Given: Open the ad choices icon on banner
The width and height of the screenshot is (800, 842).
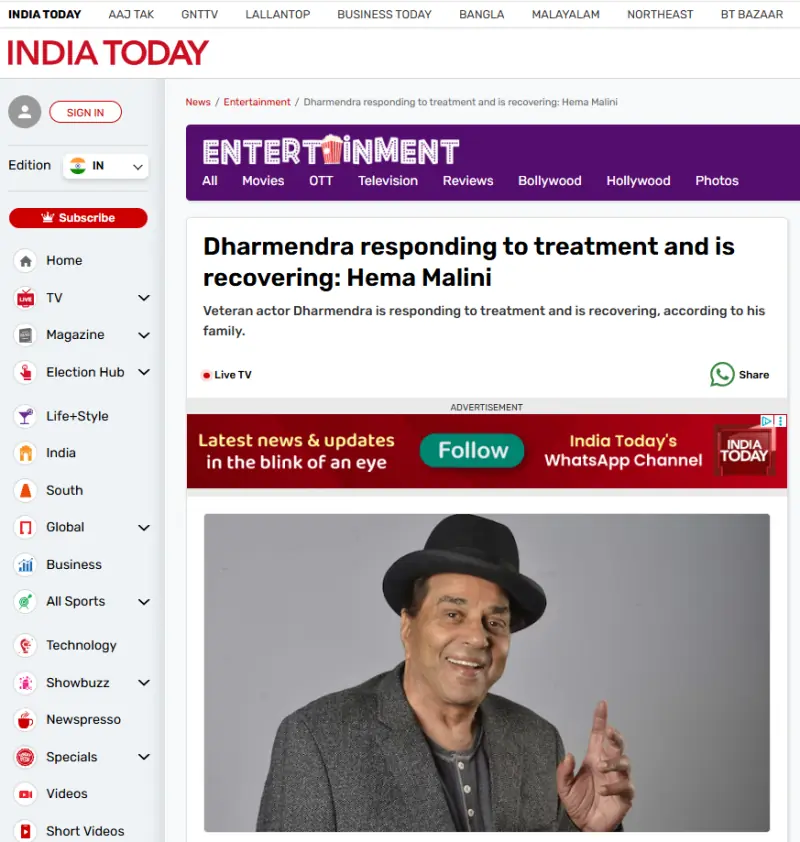Looking at the screenshot, I should coord(767,421).
